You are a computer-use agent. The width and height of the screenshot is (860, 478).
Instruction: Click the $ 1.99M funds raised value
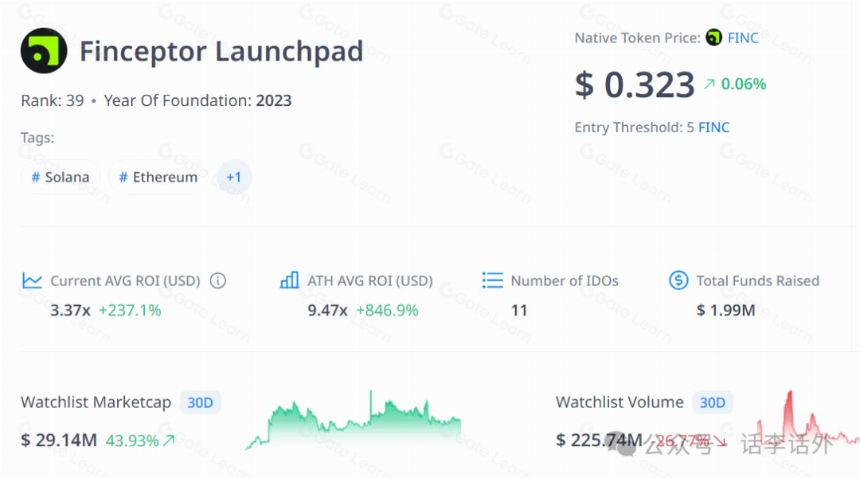(x=726, y=310)
